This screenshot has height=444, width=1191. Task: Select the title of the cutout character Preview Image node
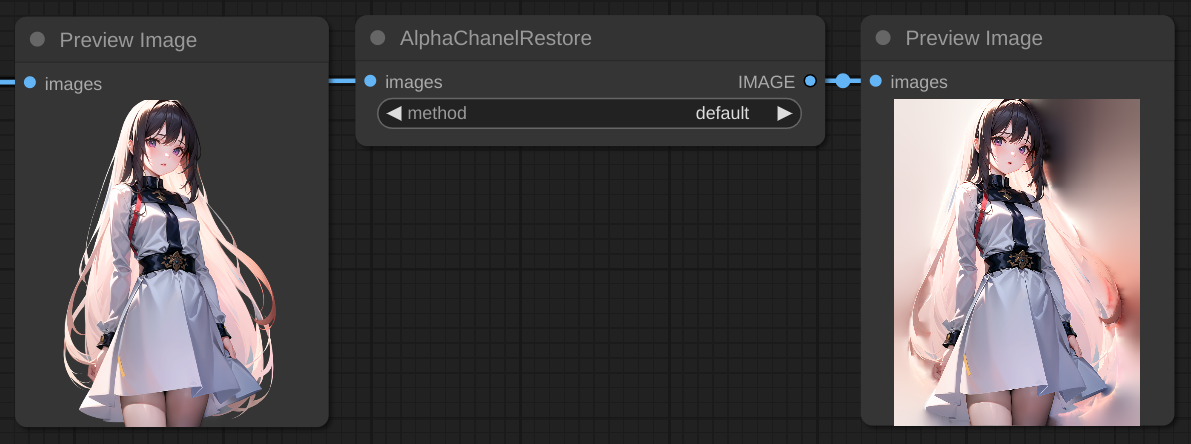(128, 40)
